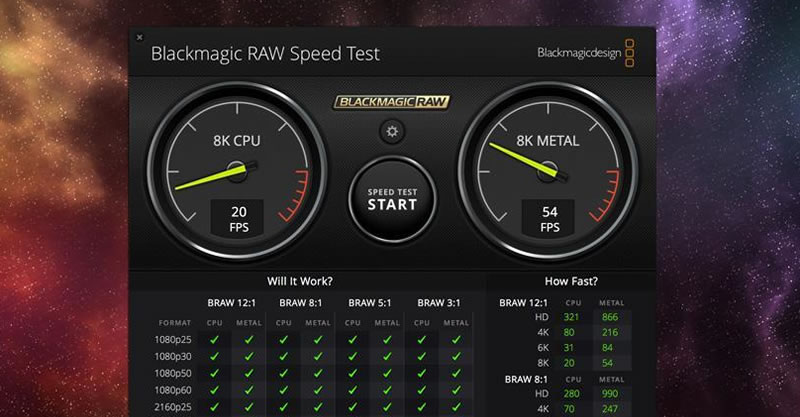This screenshot has height=417, width=800.
Task: Click the Blackmagic RAW Speed Test title
Action: (x=265, y=54)
